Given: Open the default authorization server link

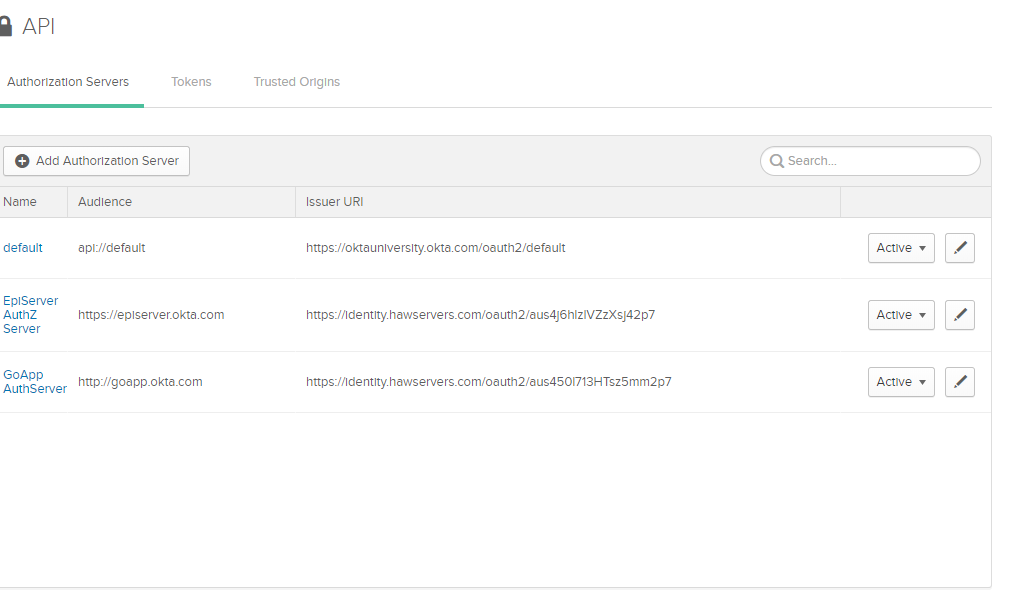Looking at the screenshot, I should tap(23, 248).
